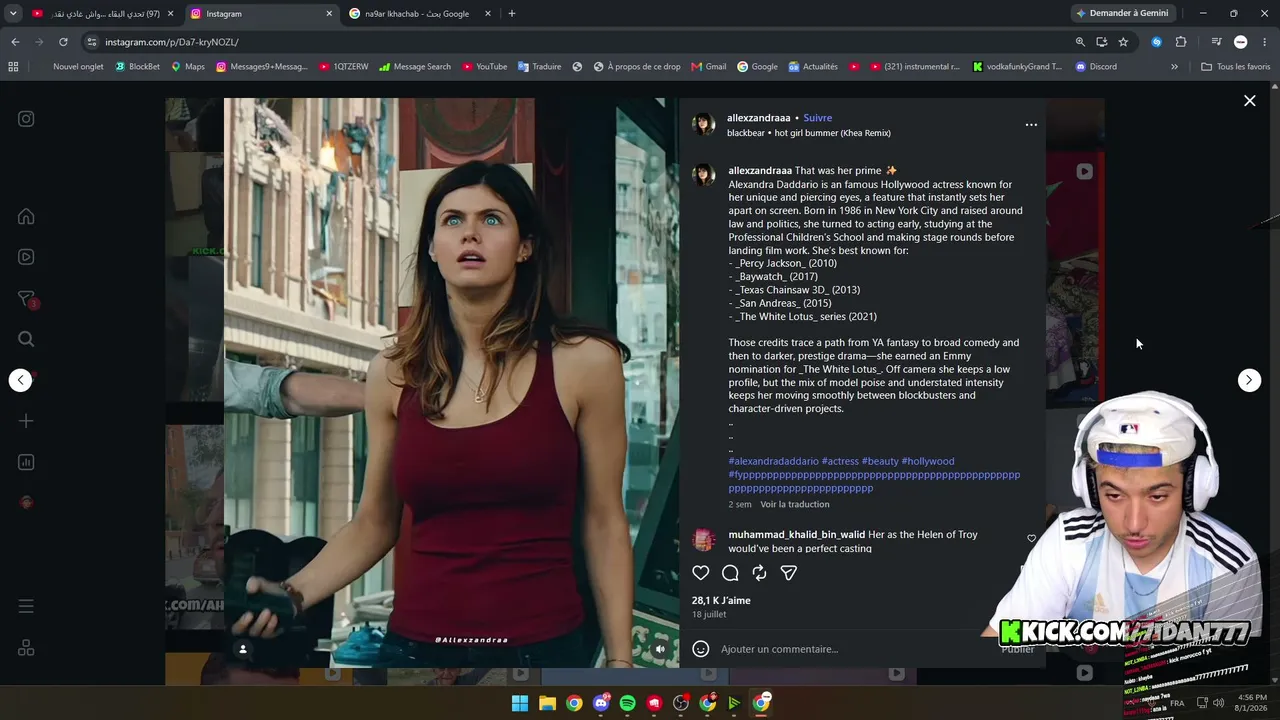Open the emoji picker beside the comment field
The height and width of the screenshot is (720, 1280).
point(701,649)
